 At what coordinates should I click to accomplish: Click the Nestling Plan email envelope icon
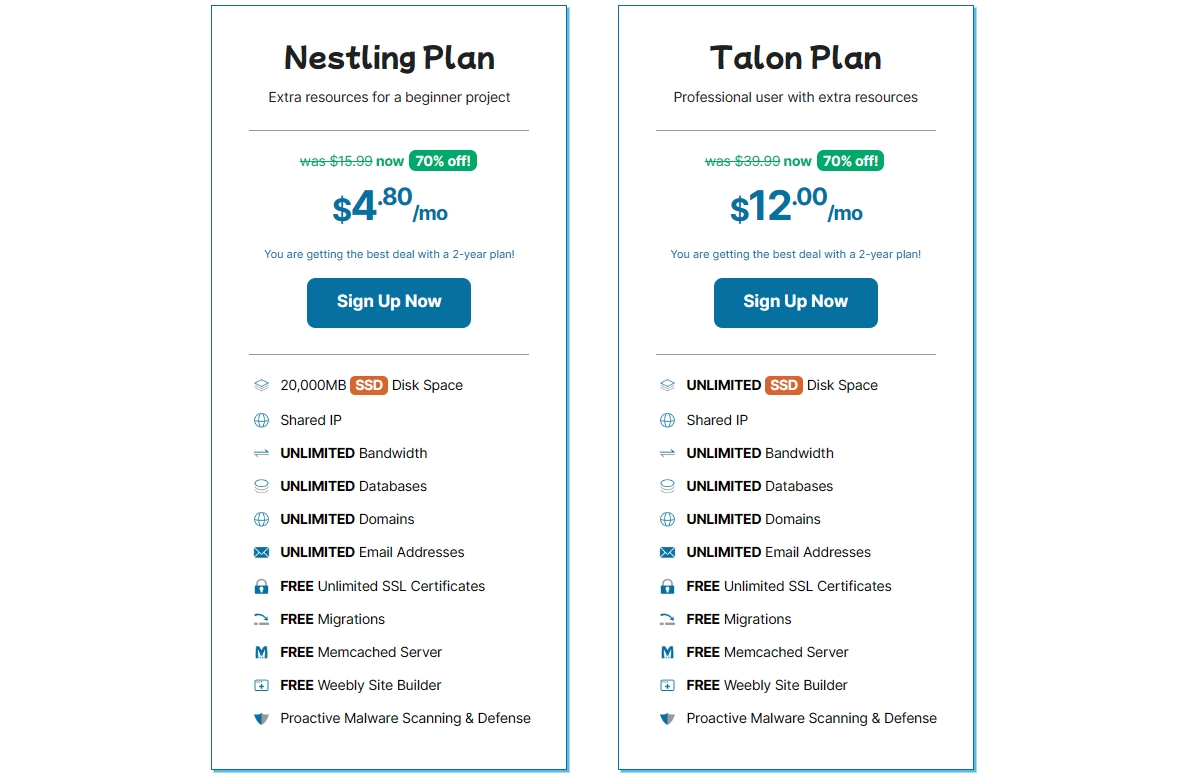[261, 552]
